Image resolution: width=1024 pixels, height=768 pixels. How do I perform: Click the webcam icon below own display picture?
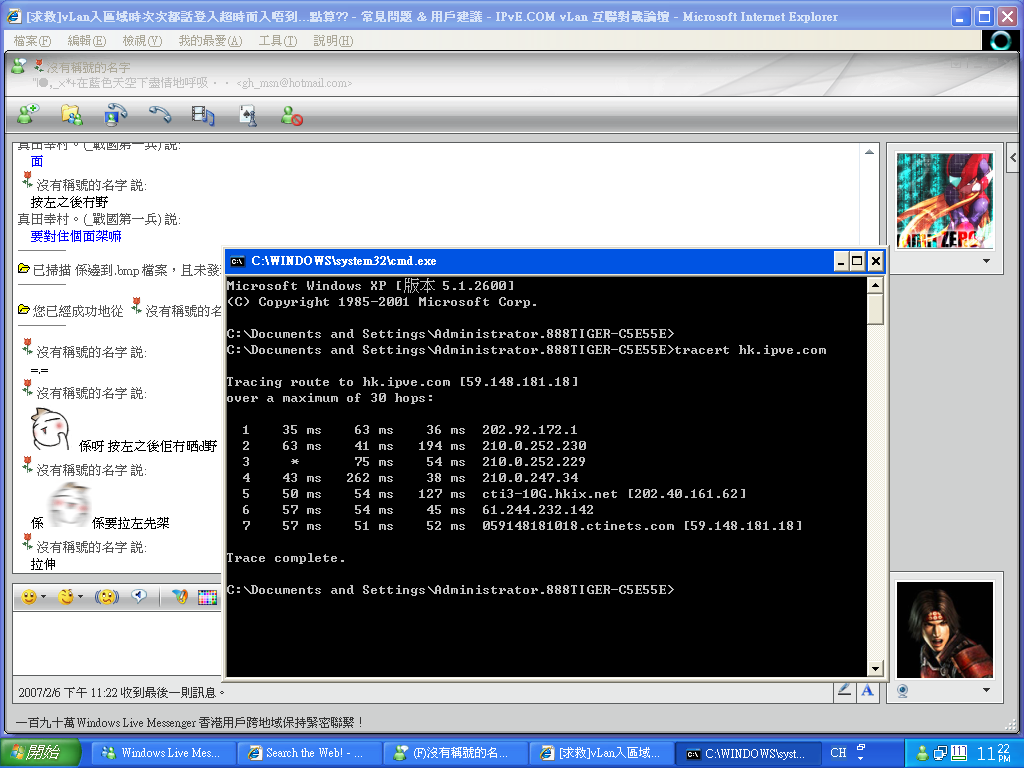[903, 691]
